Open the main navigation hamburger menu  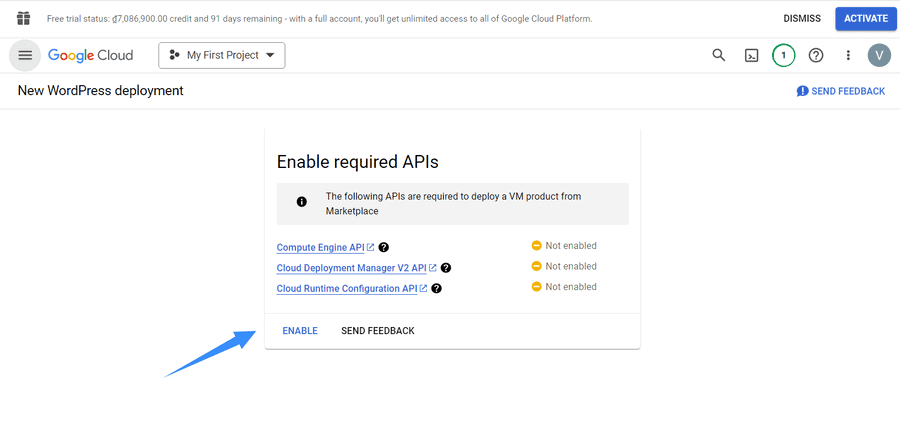[x=25, y=55]
